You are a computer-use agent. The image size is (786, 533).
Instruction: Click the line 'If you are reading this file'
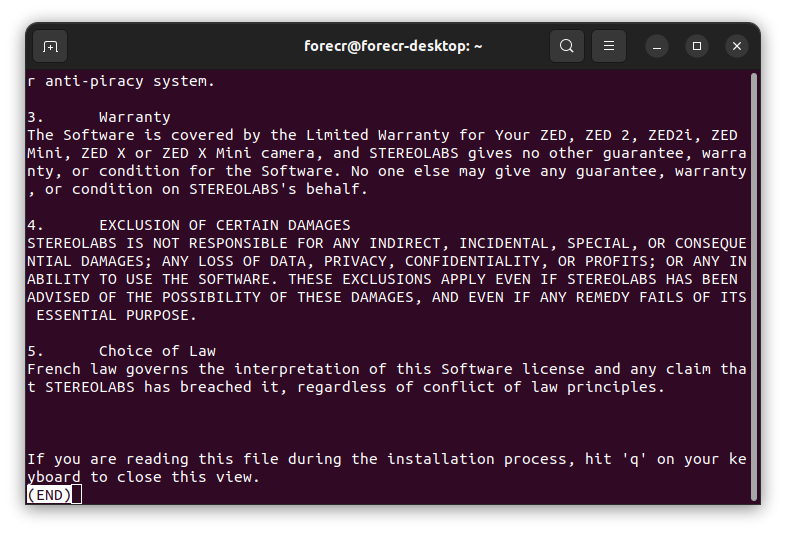point(386,459)
